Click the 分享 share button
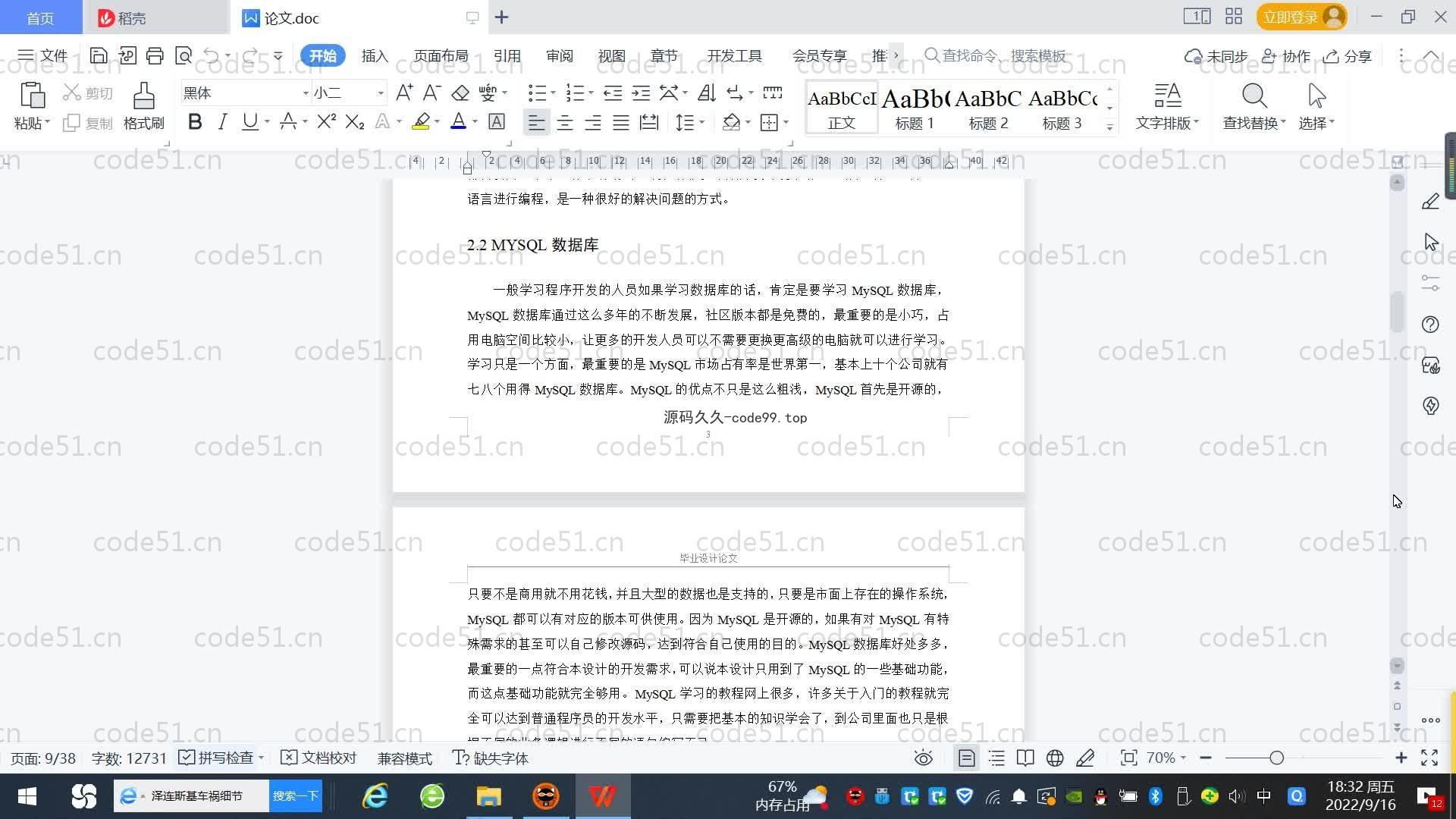1456x819 pixels. (x=1348, y=56)
